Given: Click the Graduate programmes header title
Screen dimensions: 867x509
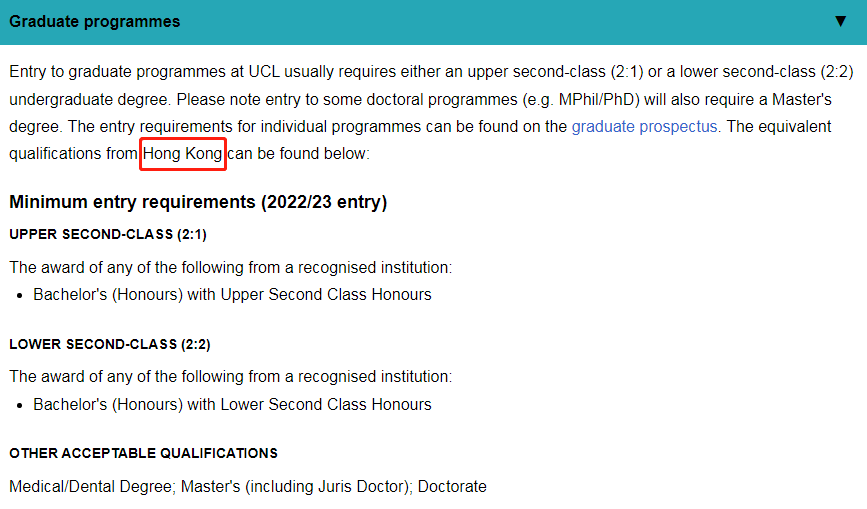Looking at the screenshot, I should 95,22.
